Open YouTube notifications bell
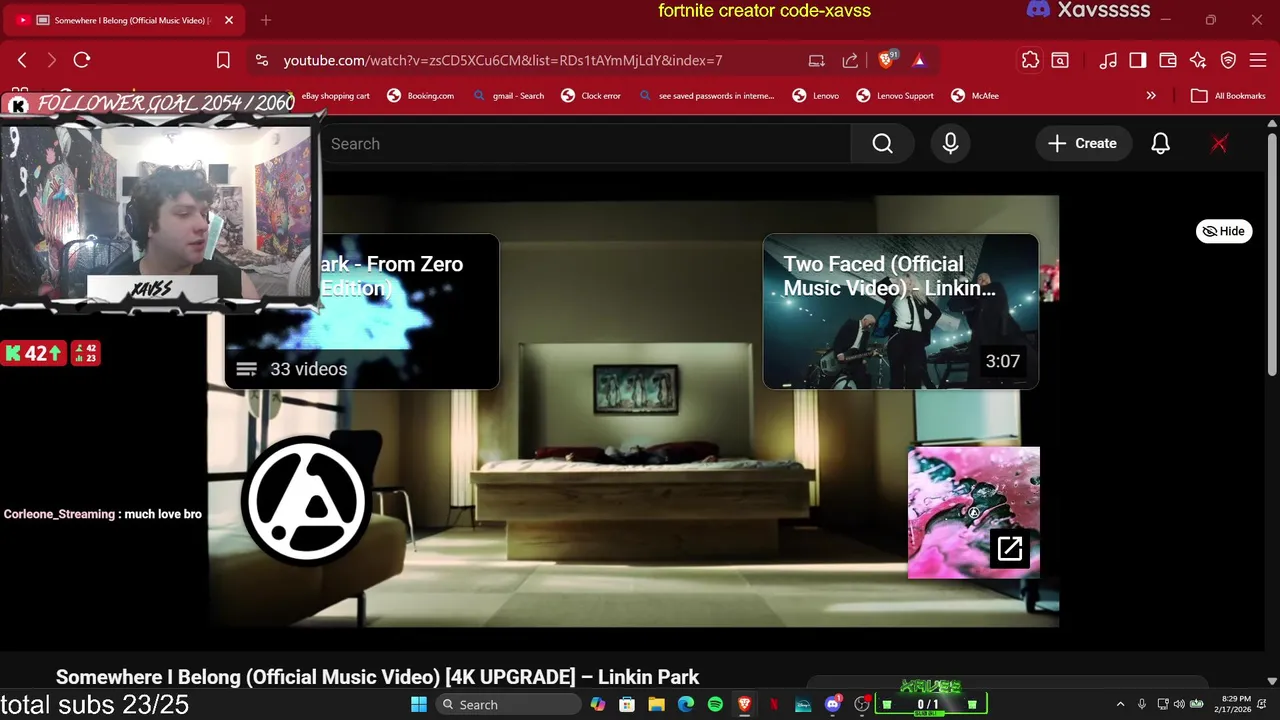Image resolution: width=1280 pixels, height=720 pixels. tap(1160, 144)
